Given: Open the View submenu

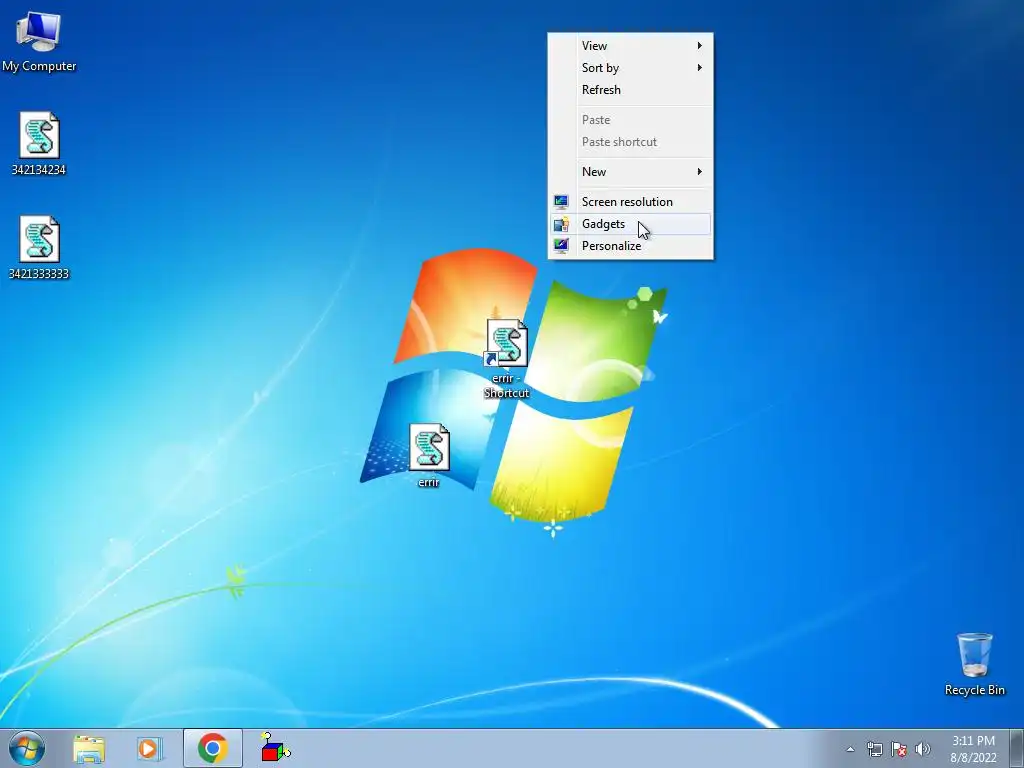Looking at the screenshot, I should pos(630,46).
